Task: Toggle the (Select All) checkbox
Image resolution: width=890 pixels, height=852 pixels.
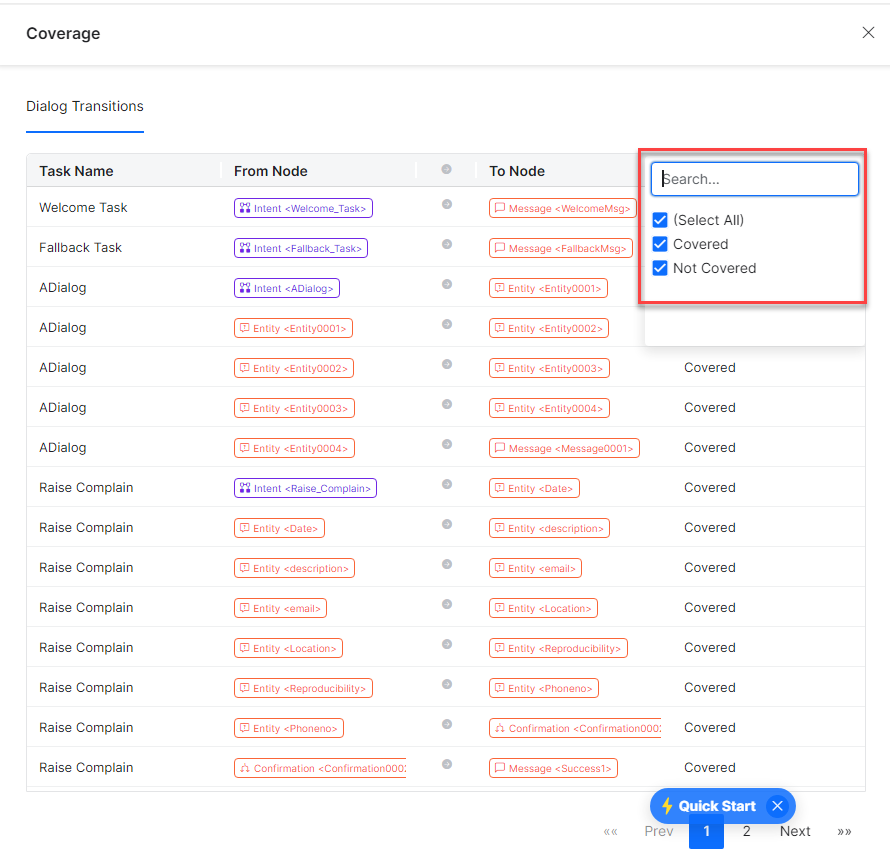Action: coord(660,220)
